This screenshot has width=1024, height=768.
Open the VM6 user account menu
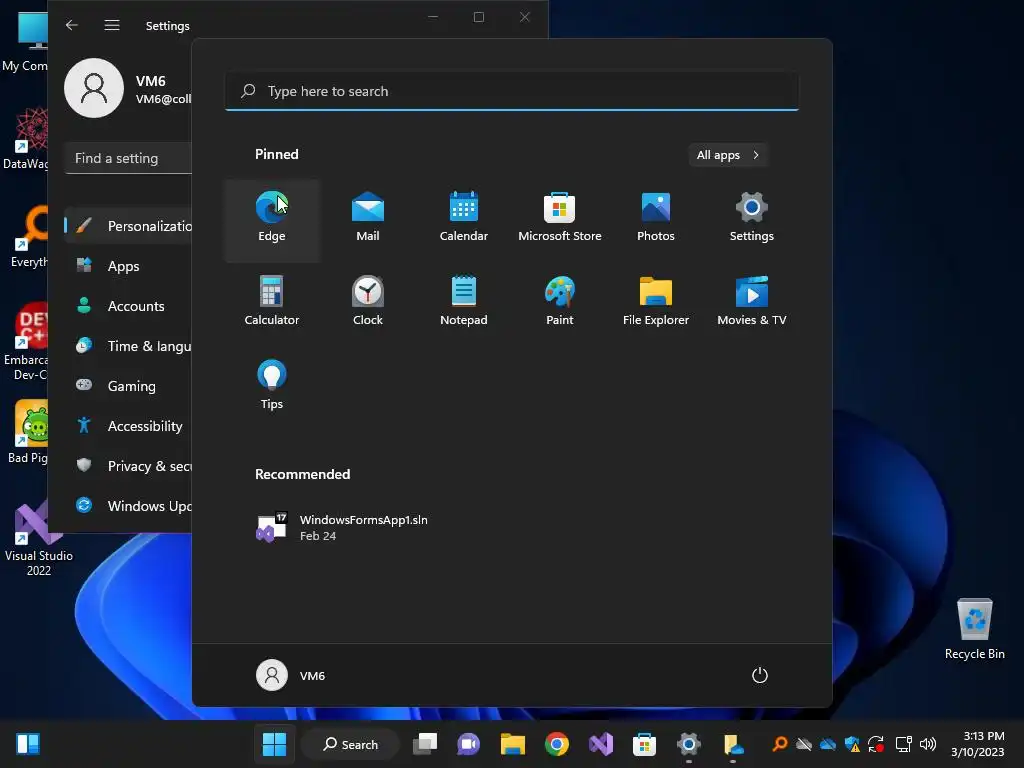tap(291, 675)
